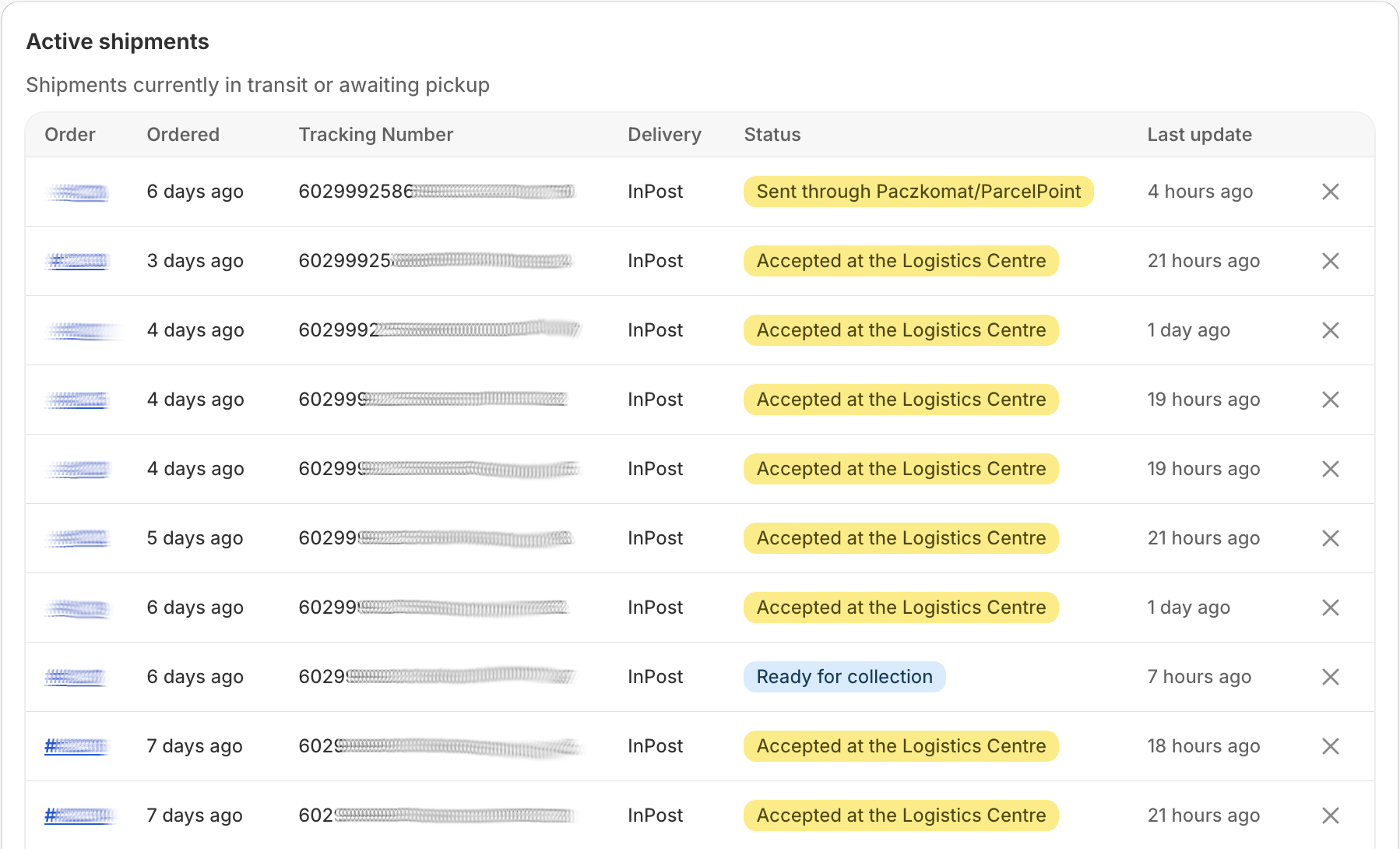Screen dimensions: 1400x849
Task: Dismiss the 6 days ago Accepted shipment updated 1 day ago
Action: click(1330, 608)
